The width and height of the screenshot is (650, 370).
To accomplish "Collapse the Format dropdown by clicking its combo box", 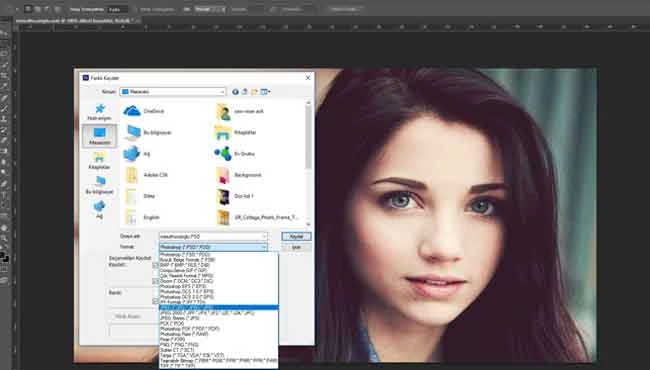I will pos(213,247).
